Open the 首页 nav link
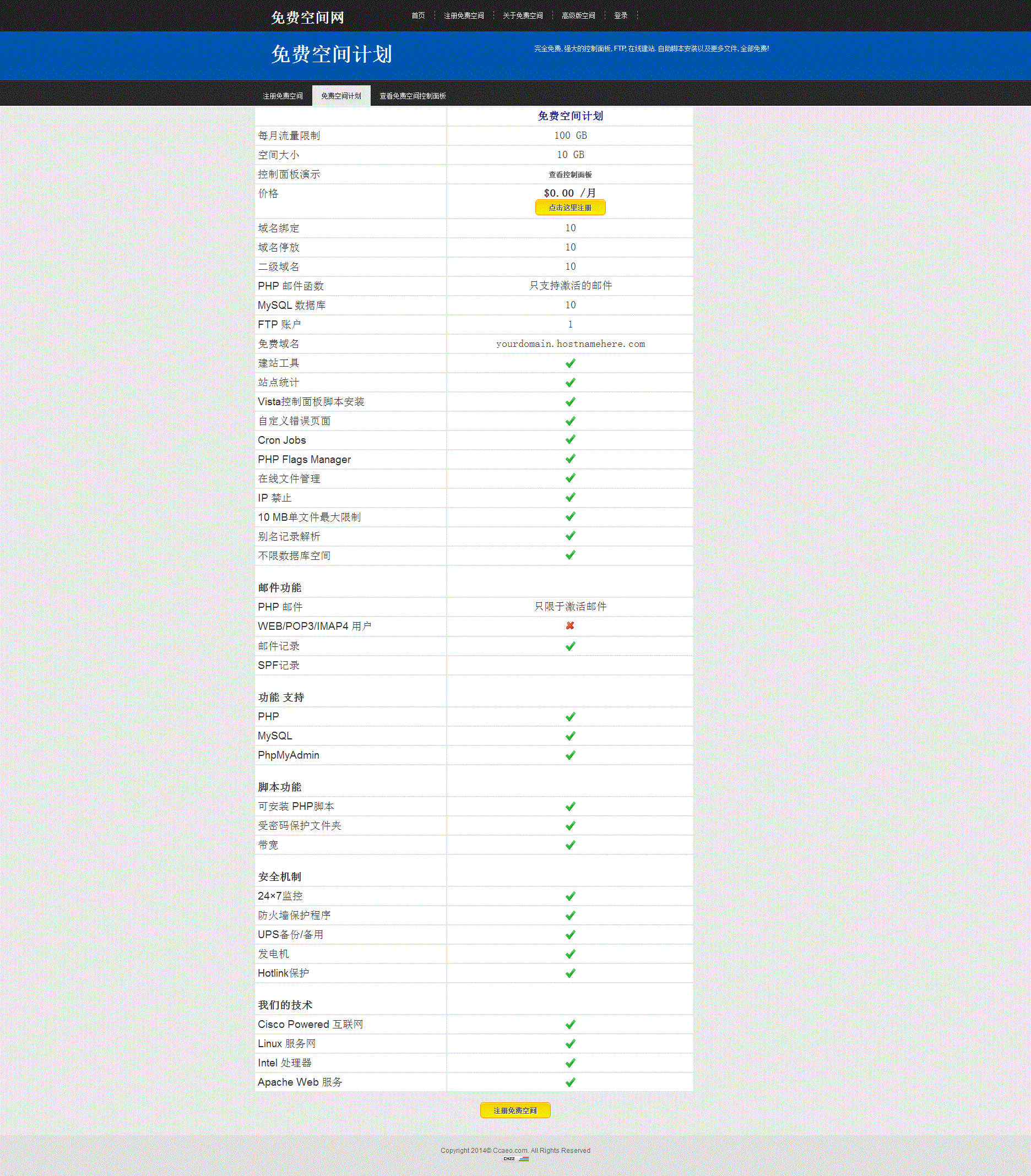The height and width of the screenshot is (1176, 1031). click(418, 15)
